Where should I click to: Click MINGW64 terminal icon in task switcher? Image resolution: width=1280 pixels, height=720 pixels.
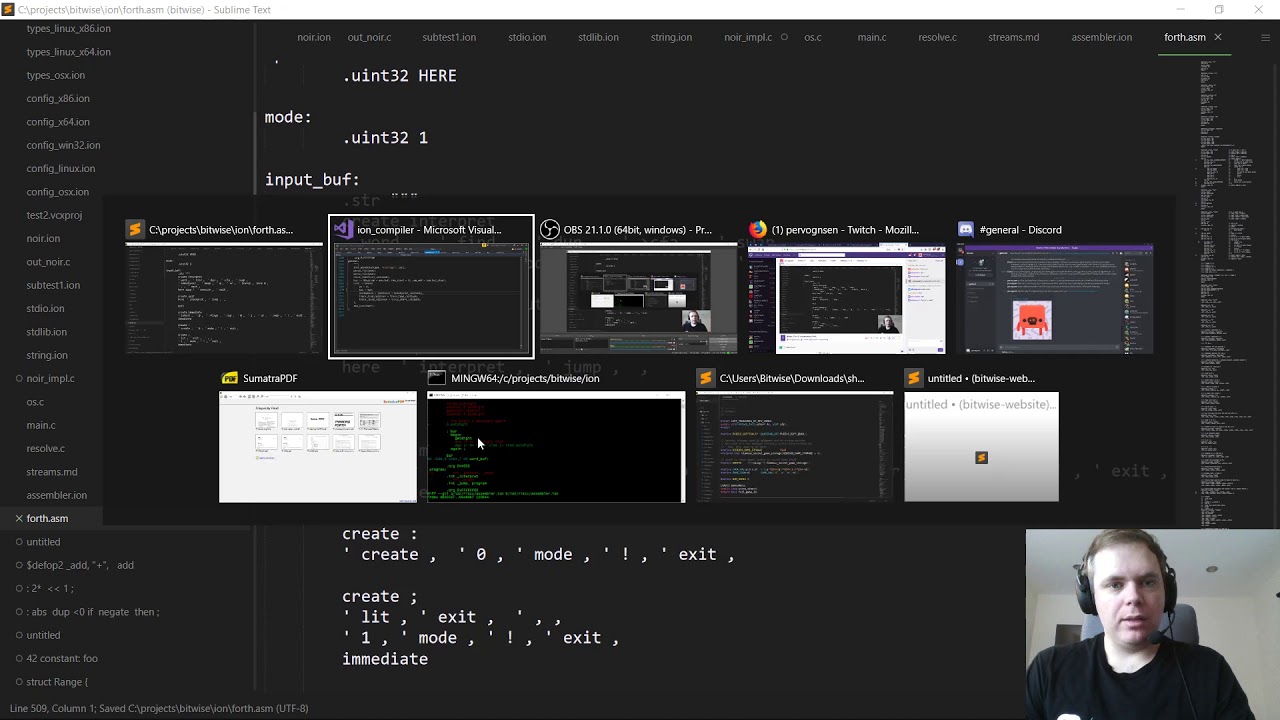436,378
